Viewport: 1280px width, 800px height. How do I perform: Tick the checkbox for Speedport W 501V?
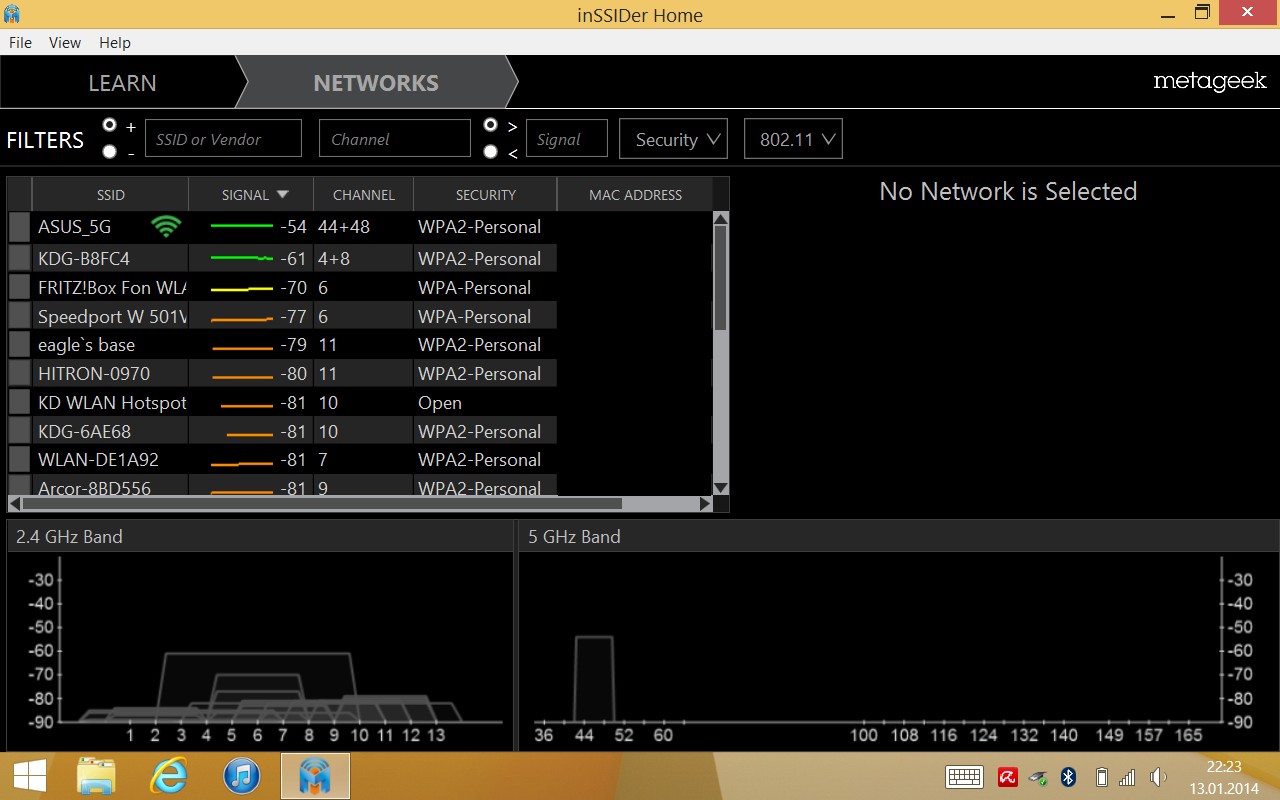19,316
